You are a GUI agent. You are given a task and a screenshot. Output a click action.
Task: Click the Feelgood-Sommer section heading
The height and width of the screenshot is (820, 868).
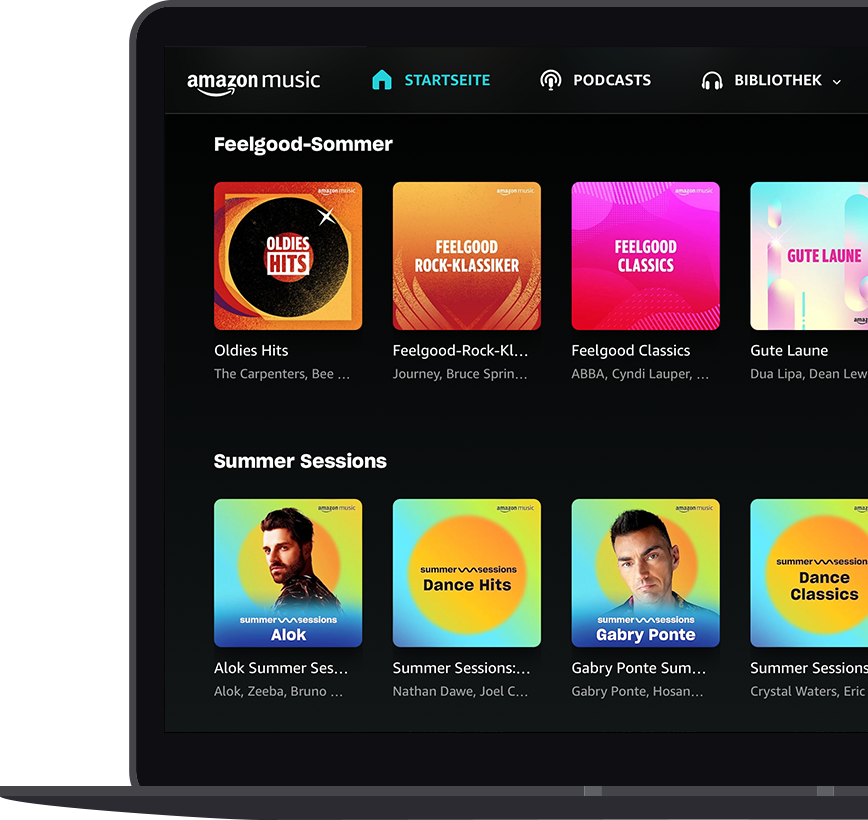(303, 144)
